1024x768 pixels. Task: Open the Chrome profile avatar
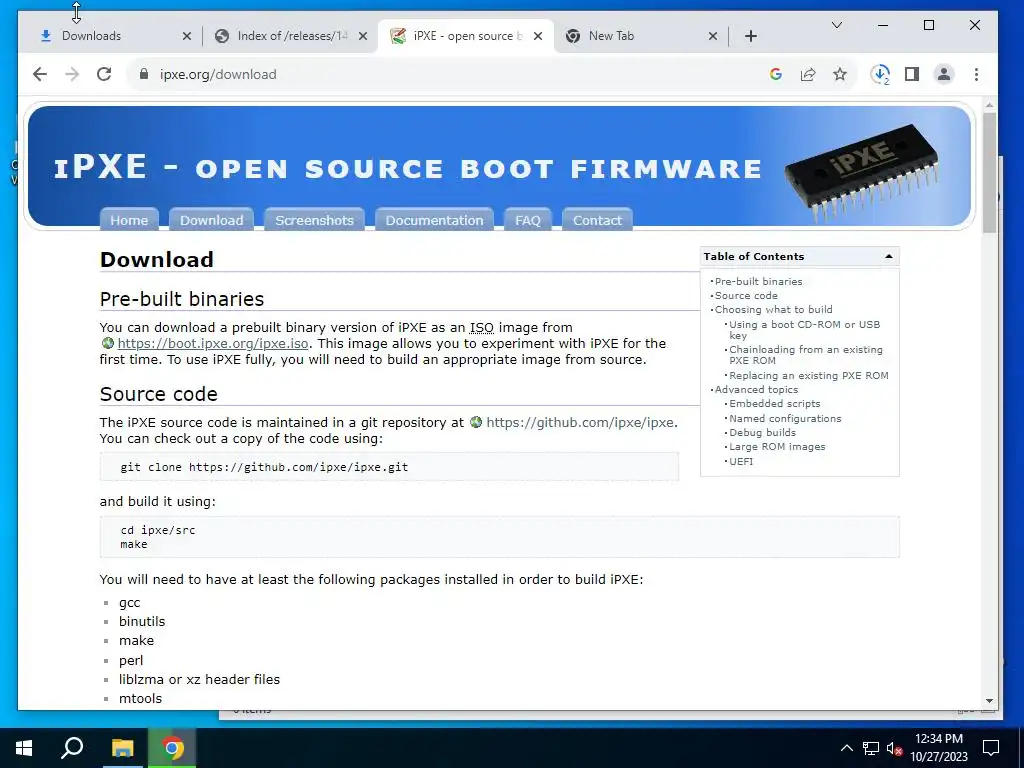click(x=944, y=74)
